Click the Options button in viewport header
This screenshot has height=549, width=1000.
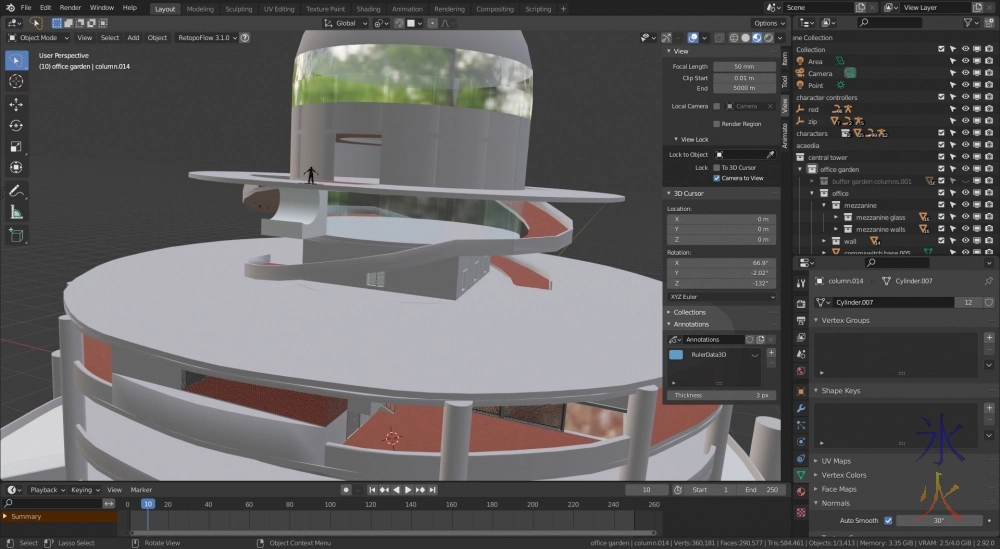click(767, 23)
